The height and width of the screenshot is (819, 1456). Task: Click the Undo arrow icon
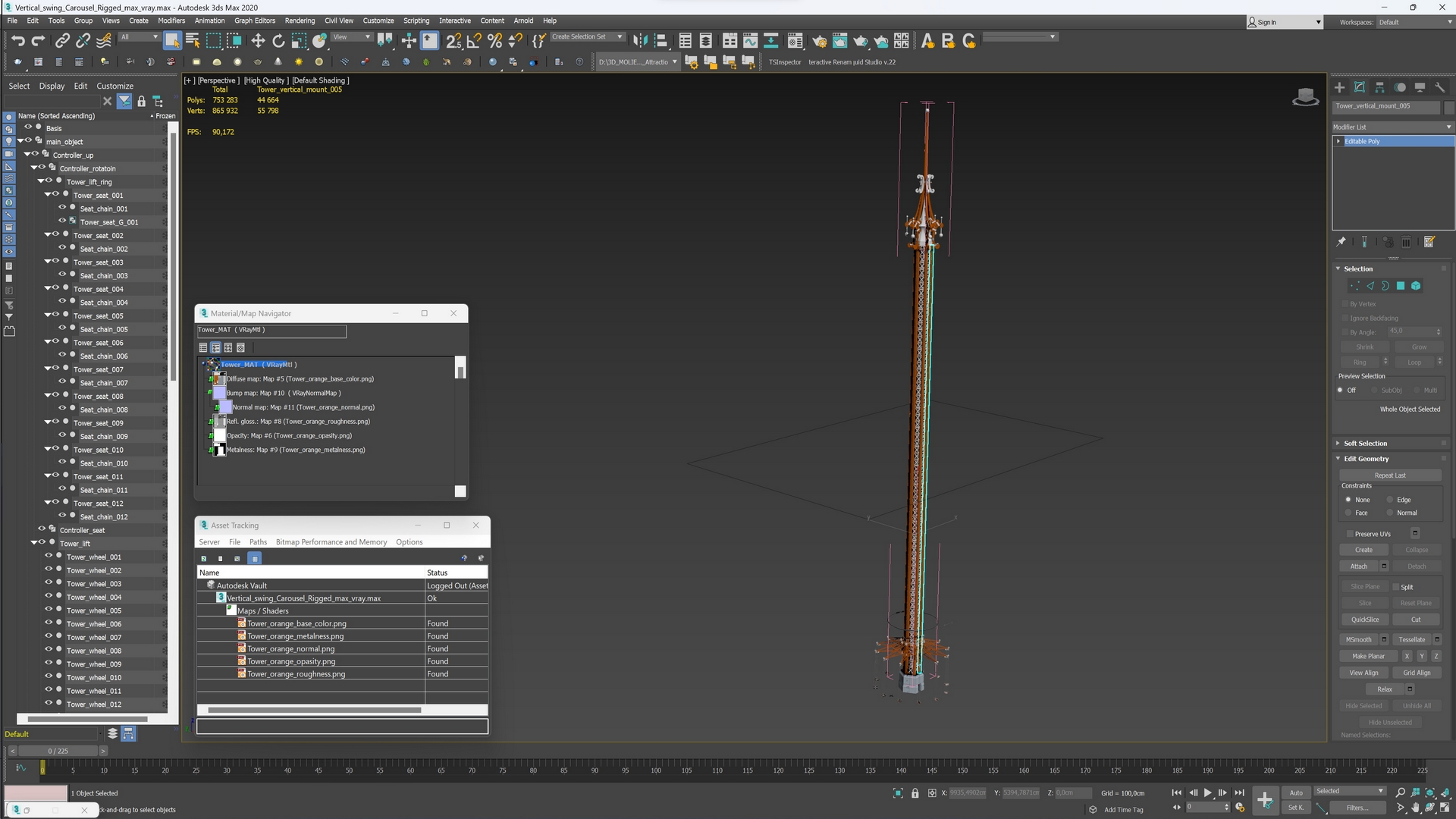click(x=17, y=41)
